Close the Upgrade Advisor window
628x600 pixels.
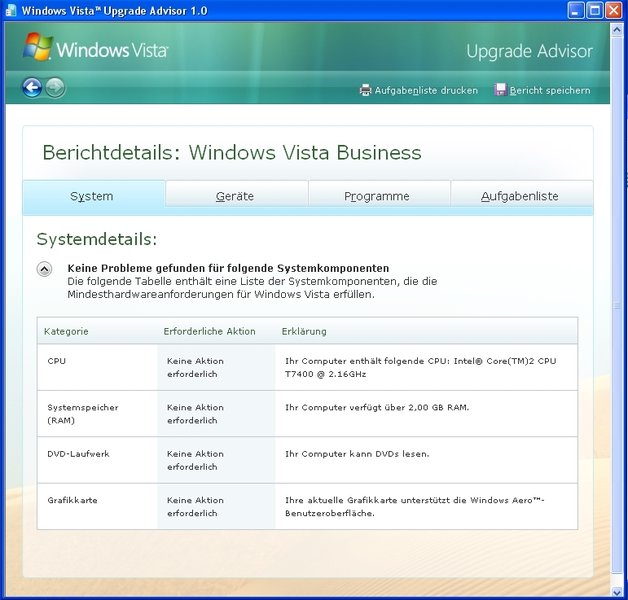[x=613, y=10]
